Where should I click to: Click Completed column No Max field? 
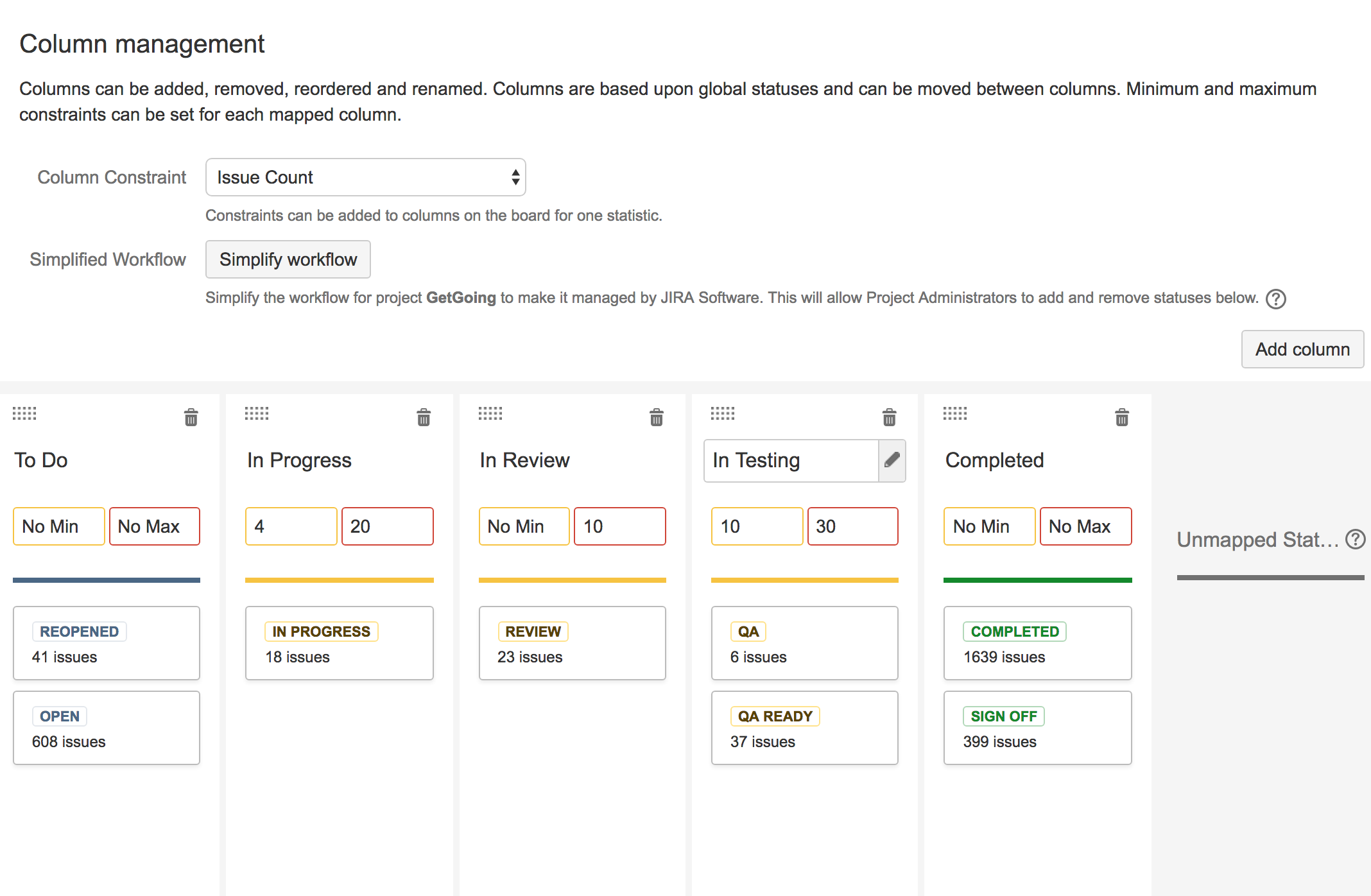(x=1086, y=526)
